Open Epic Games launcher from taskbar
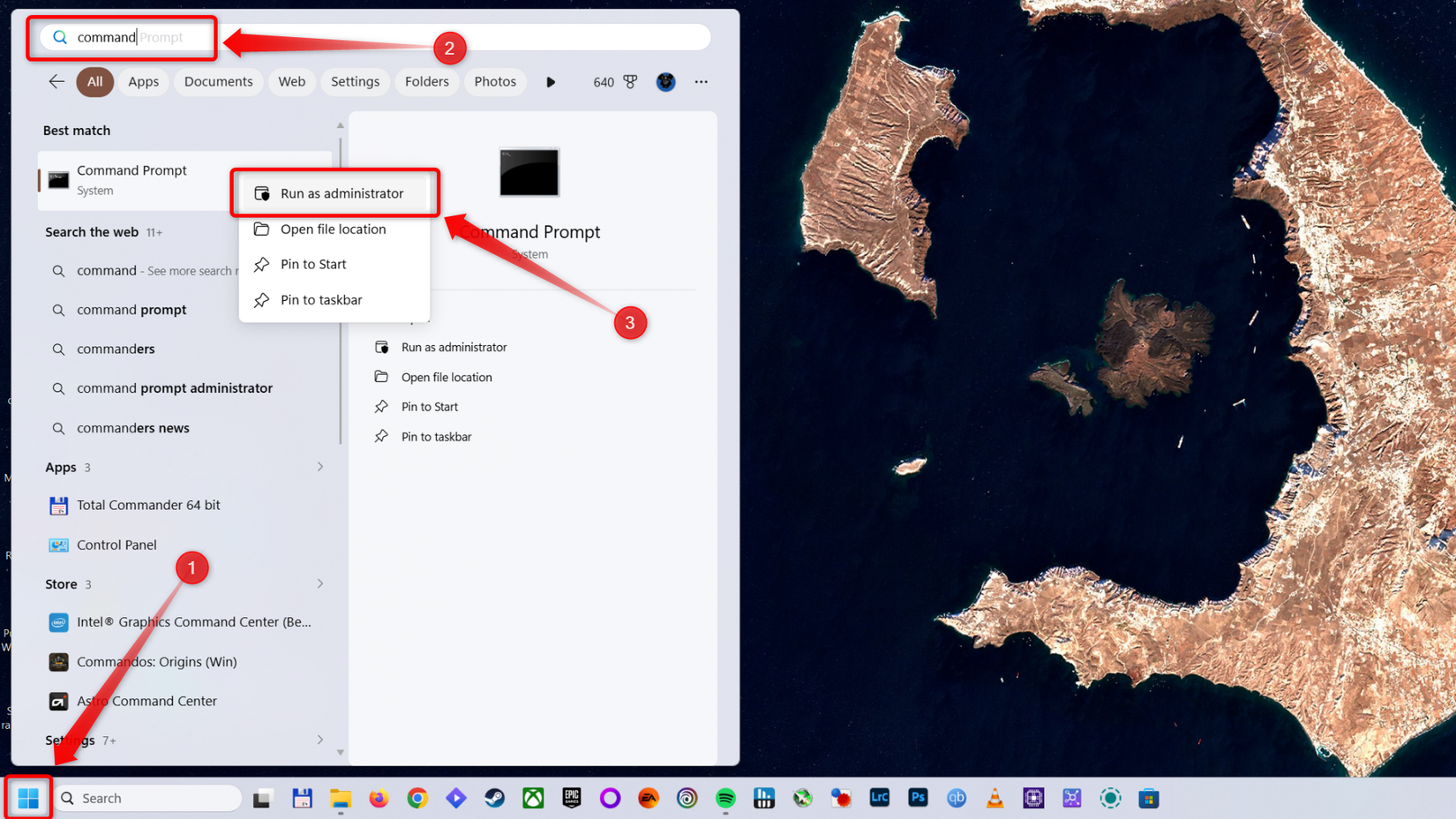Viewport: 1456px width, 819px height. (x=572, y=798)
